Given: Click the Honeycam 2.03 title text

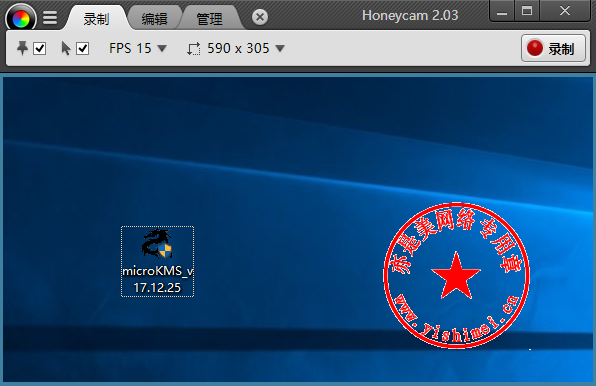Looking at the screenshot, I should pyautogui.click(x=410, y=15).
